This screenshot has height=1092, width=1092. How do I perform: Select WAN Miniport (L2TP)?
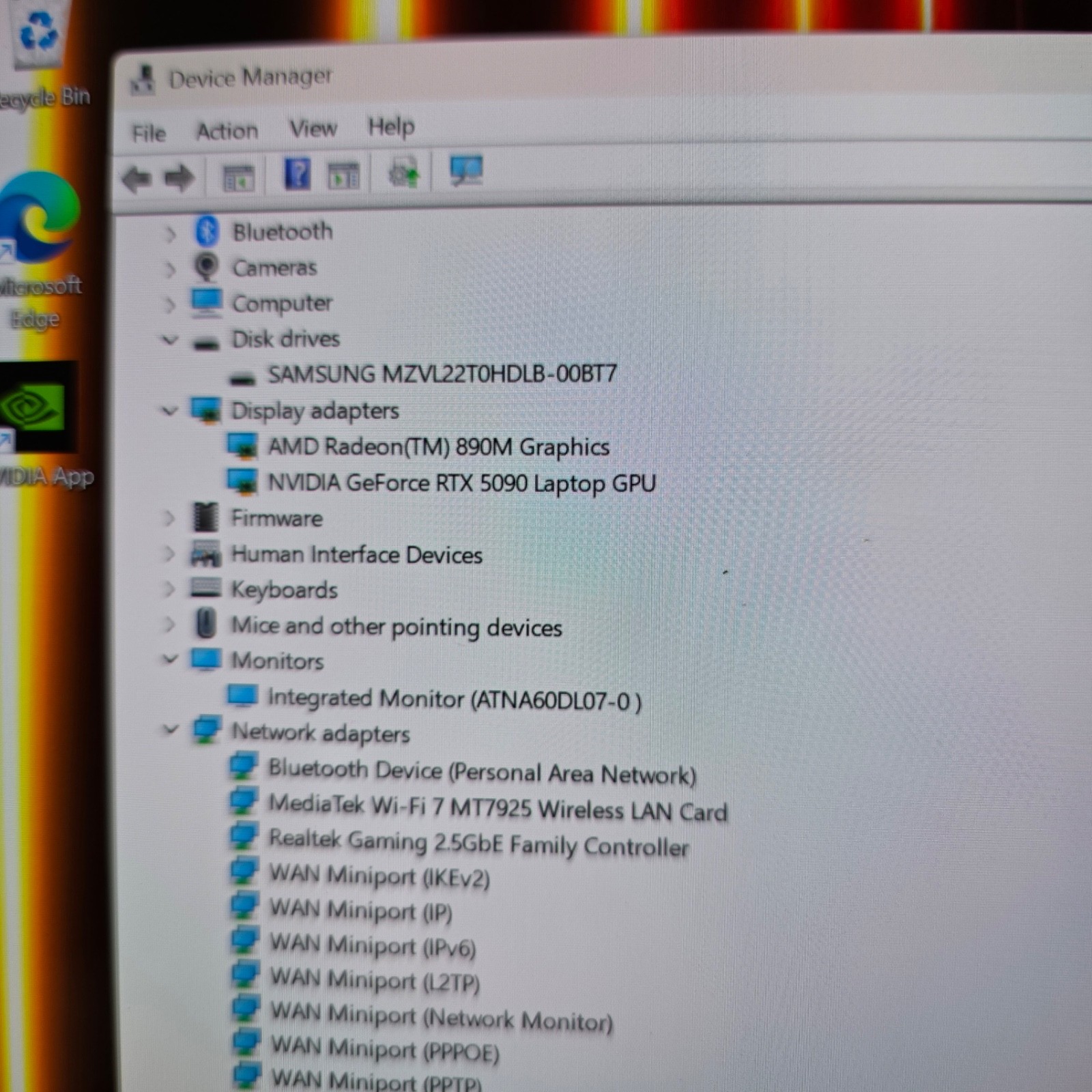click(x=375, y=980)
